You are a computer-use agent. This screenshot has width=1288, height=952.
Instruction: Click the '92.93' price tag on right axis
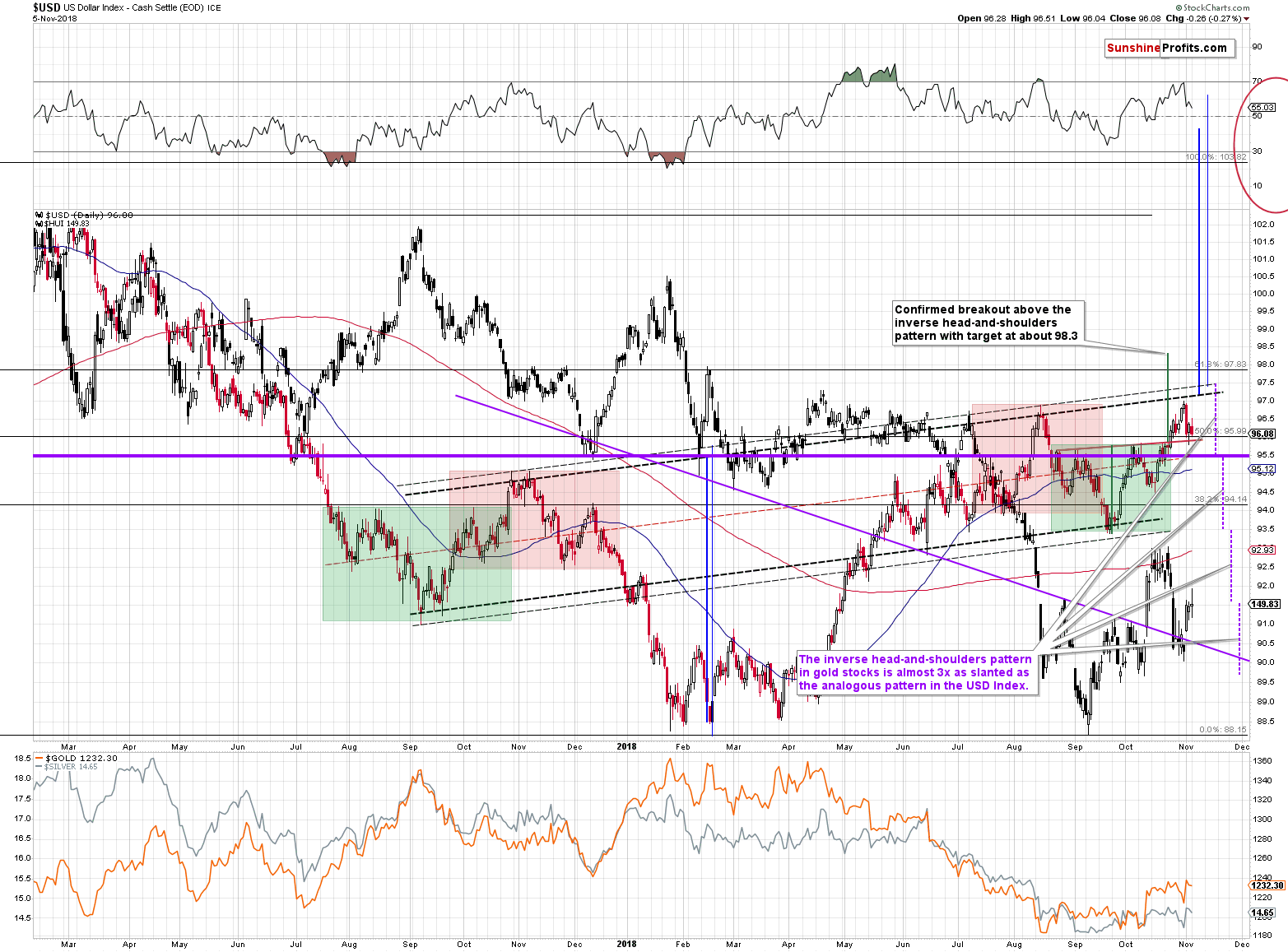tap(1262, 550)
